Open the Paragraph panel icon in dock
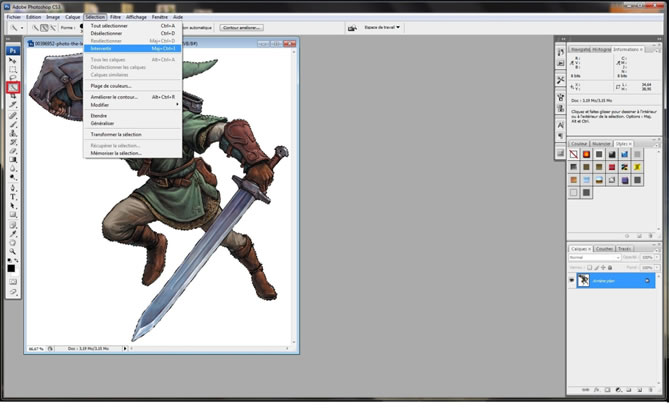669x418 pixels. coord(561,136)
